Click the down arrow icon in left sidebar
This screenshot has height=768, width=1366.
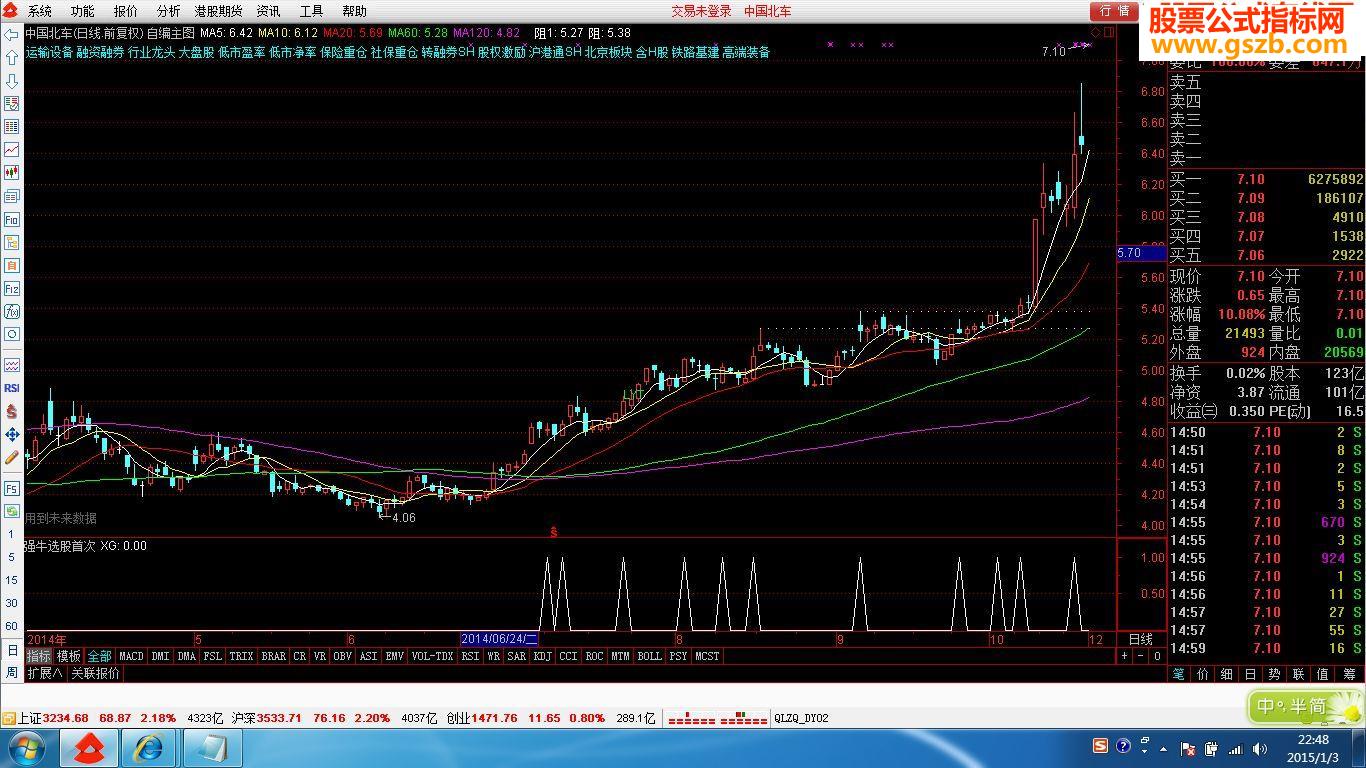tap(12, 80)
